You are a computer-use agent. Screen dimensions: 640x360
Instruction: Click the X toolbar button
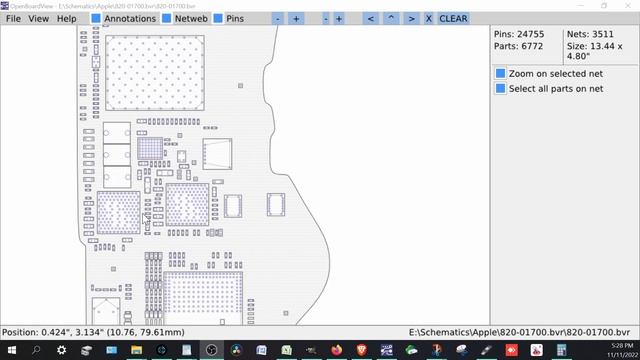click(x=429, y=19)
